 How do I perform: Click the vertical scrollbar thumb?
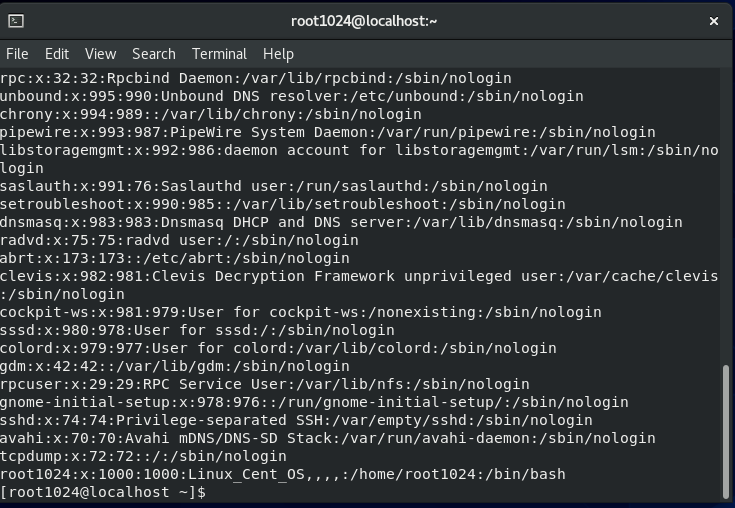[726, 432]
